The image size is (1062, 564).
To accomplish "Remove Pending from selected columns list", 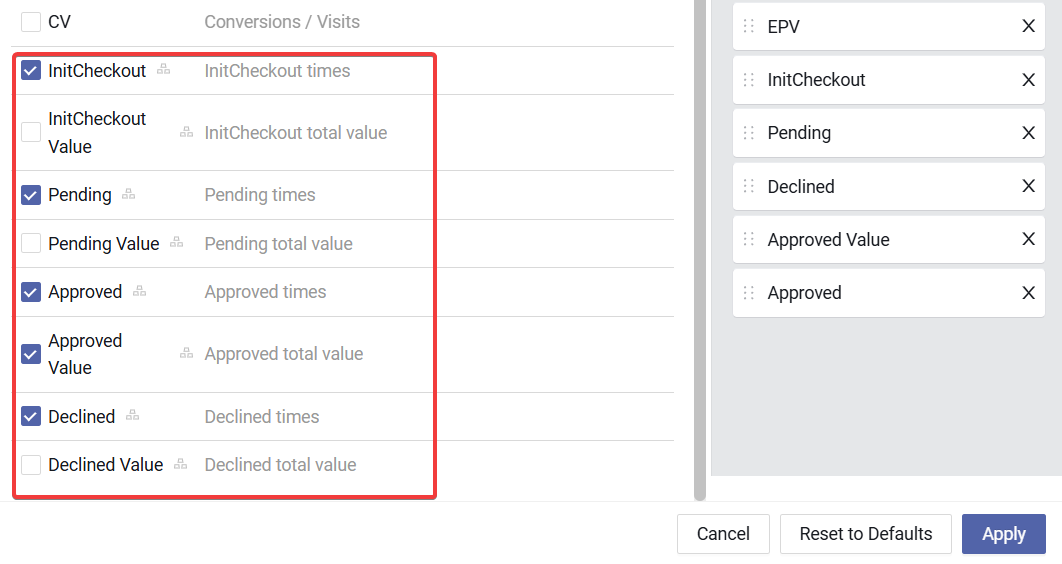I will [1028, 133].
